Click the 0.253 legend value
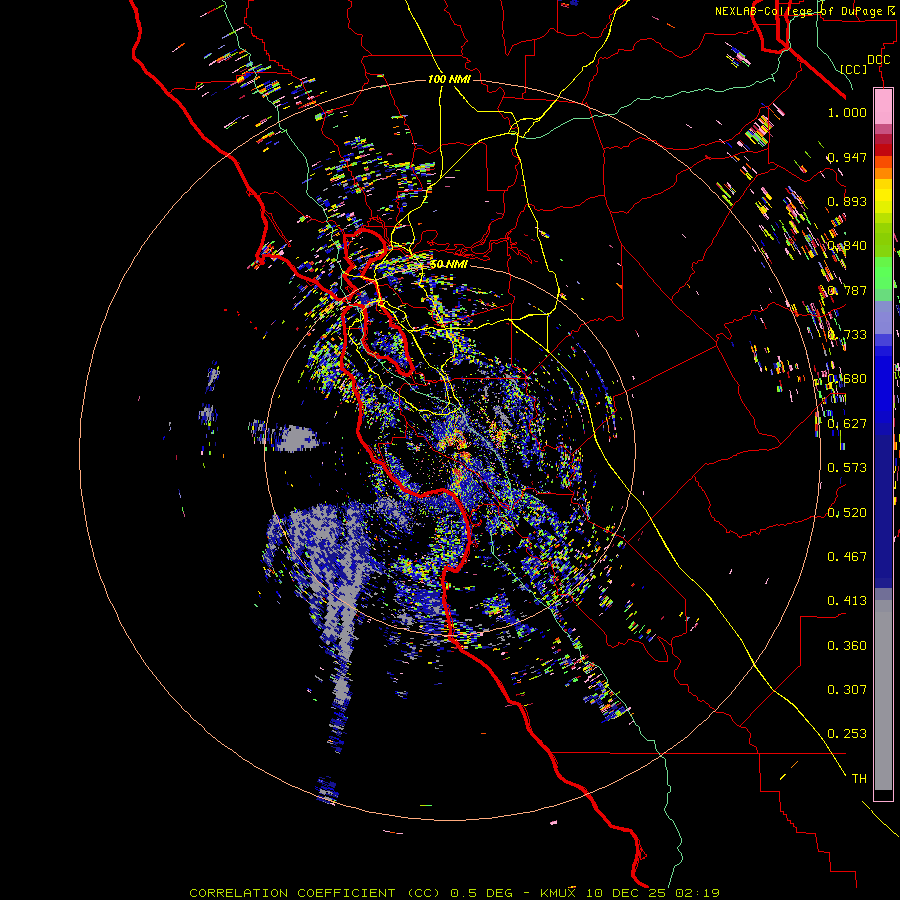The height and width of the screenshot is (900, 900). 847,734
